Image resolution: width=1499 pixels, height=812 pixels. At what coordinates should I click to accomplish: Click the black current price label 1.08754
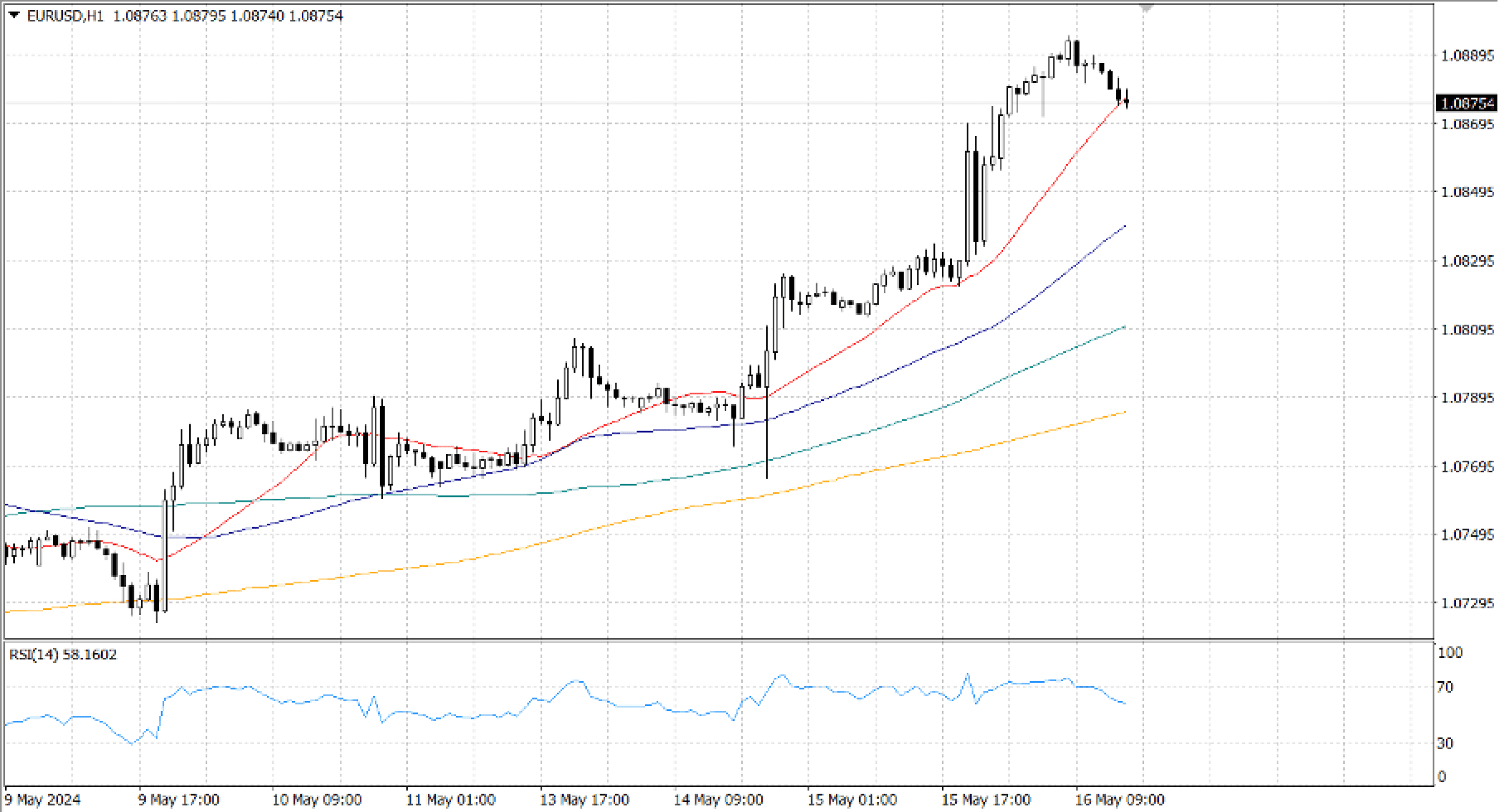click(x=1467, y=104)
